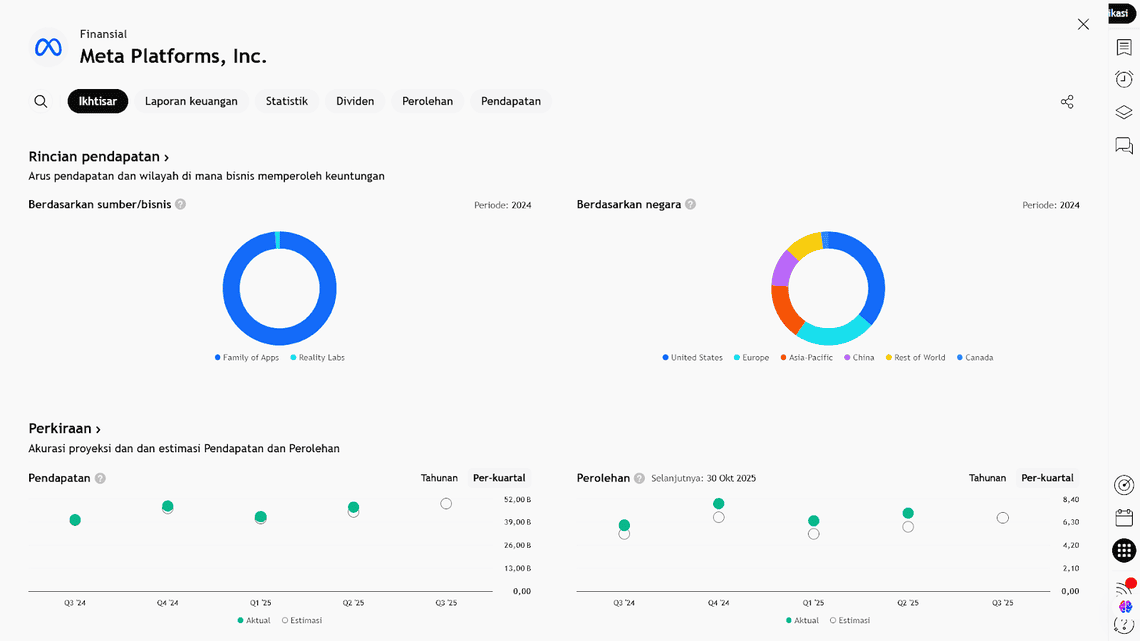The height and width of the screenshot is (641, 1140).
Task: Click the share icon
Action: (1067, 102)
